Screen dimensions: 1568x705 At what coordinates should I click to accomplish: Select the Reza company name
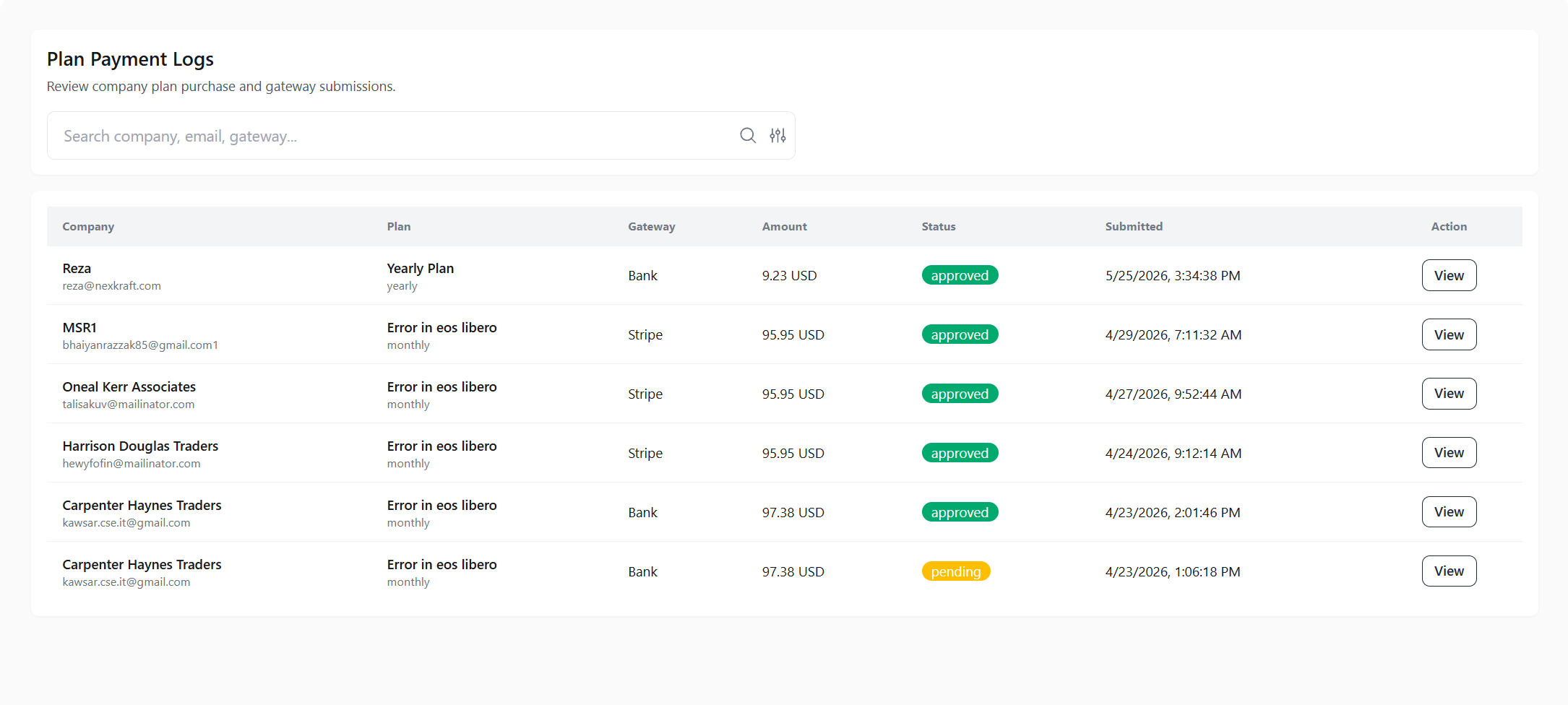pos(77,269)
